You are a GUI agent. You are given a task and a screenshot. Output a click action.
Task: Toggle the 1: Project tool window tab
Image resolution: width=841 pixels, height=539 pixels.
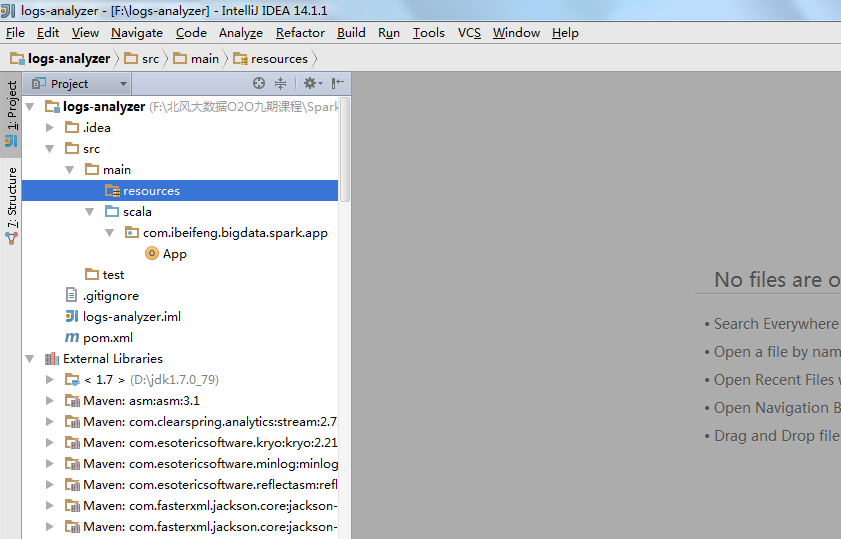click(x=11, y=114)
